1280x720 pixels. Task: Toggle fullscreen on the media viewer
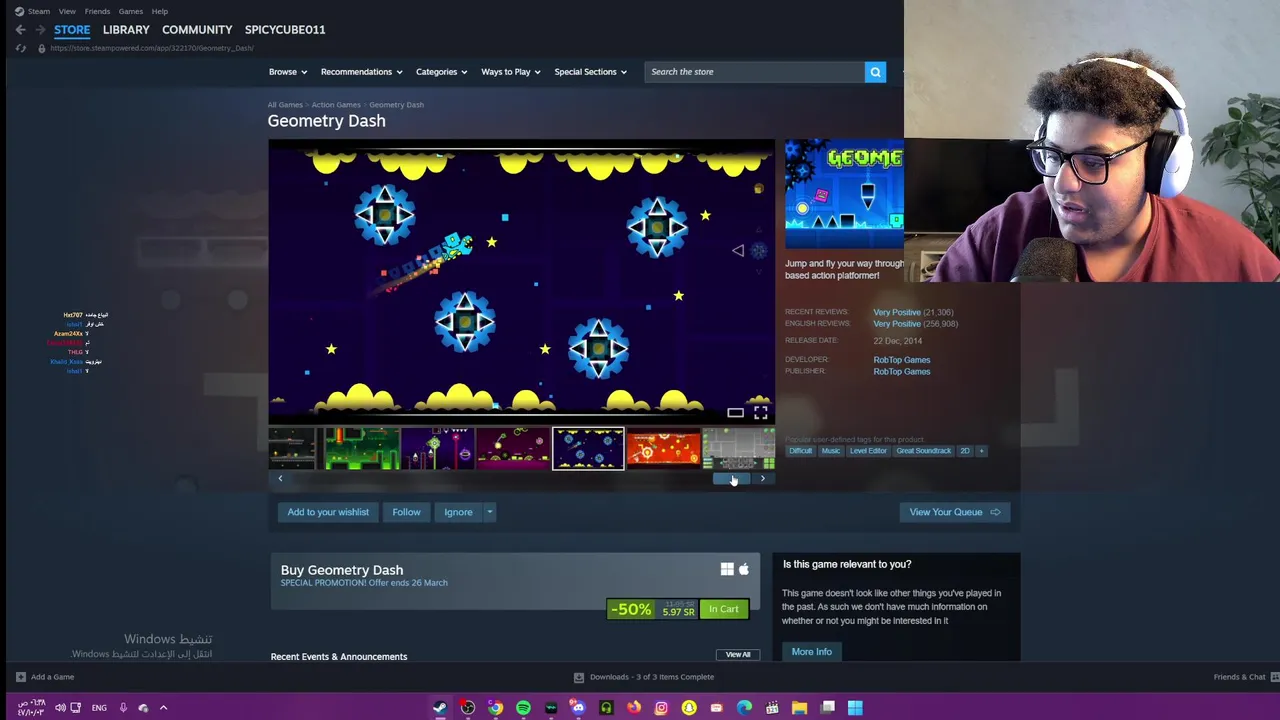[761, 412]
